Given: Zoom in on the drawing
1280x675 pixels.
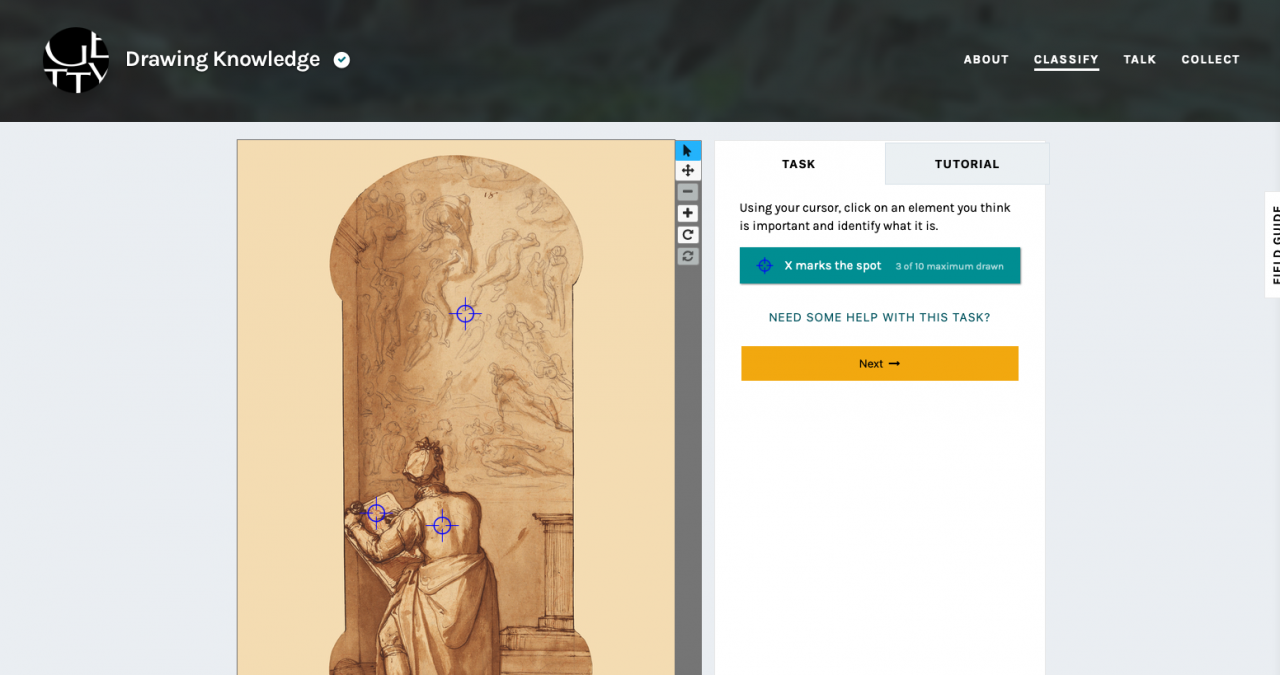Looking at the screenshot, I should [688, 213].
